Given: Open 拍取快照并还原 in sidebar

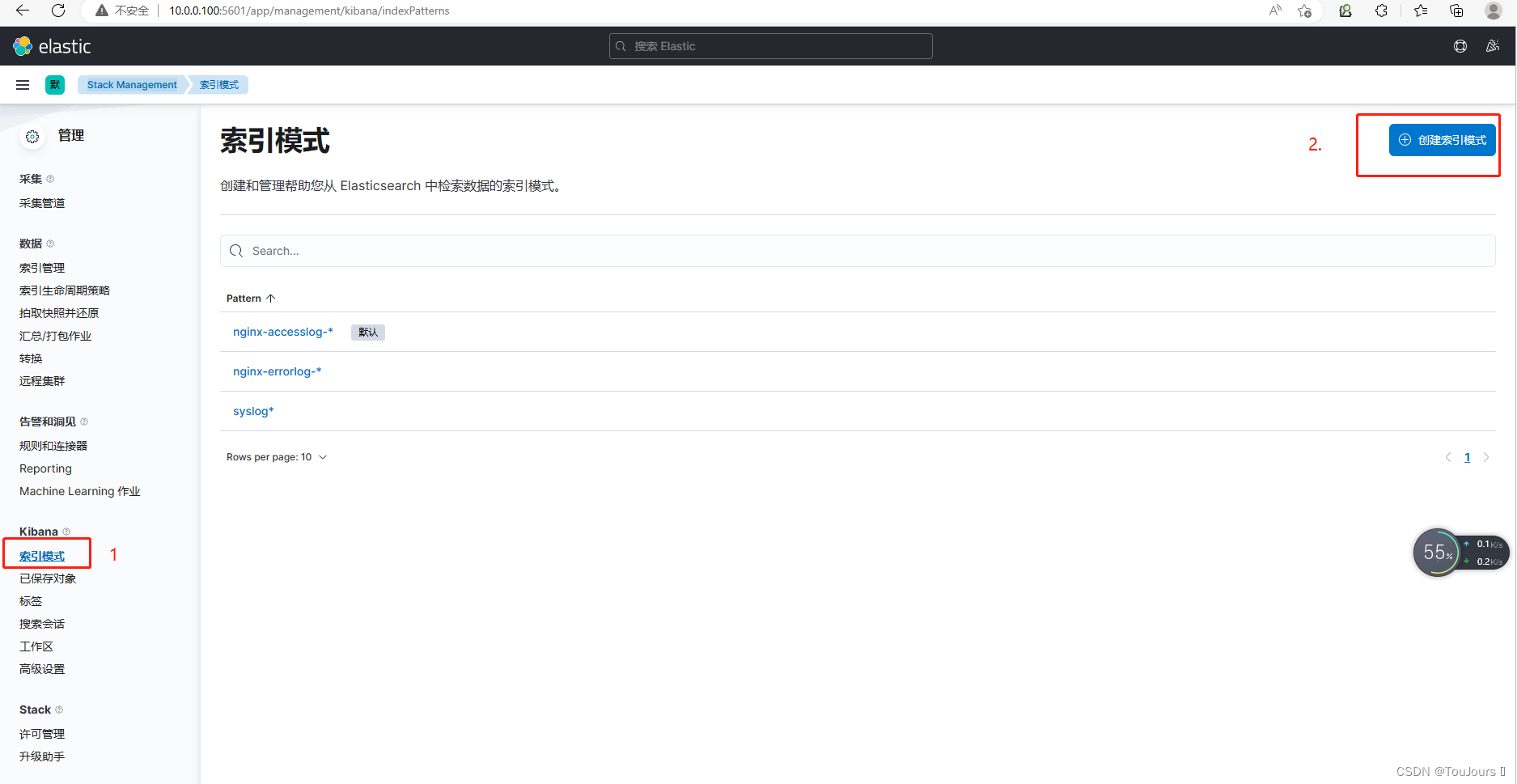Looking at the screenshot, I should tap(59, 313).
